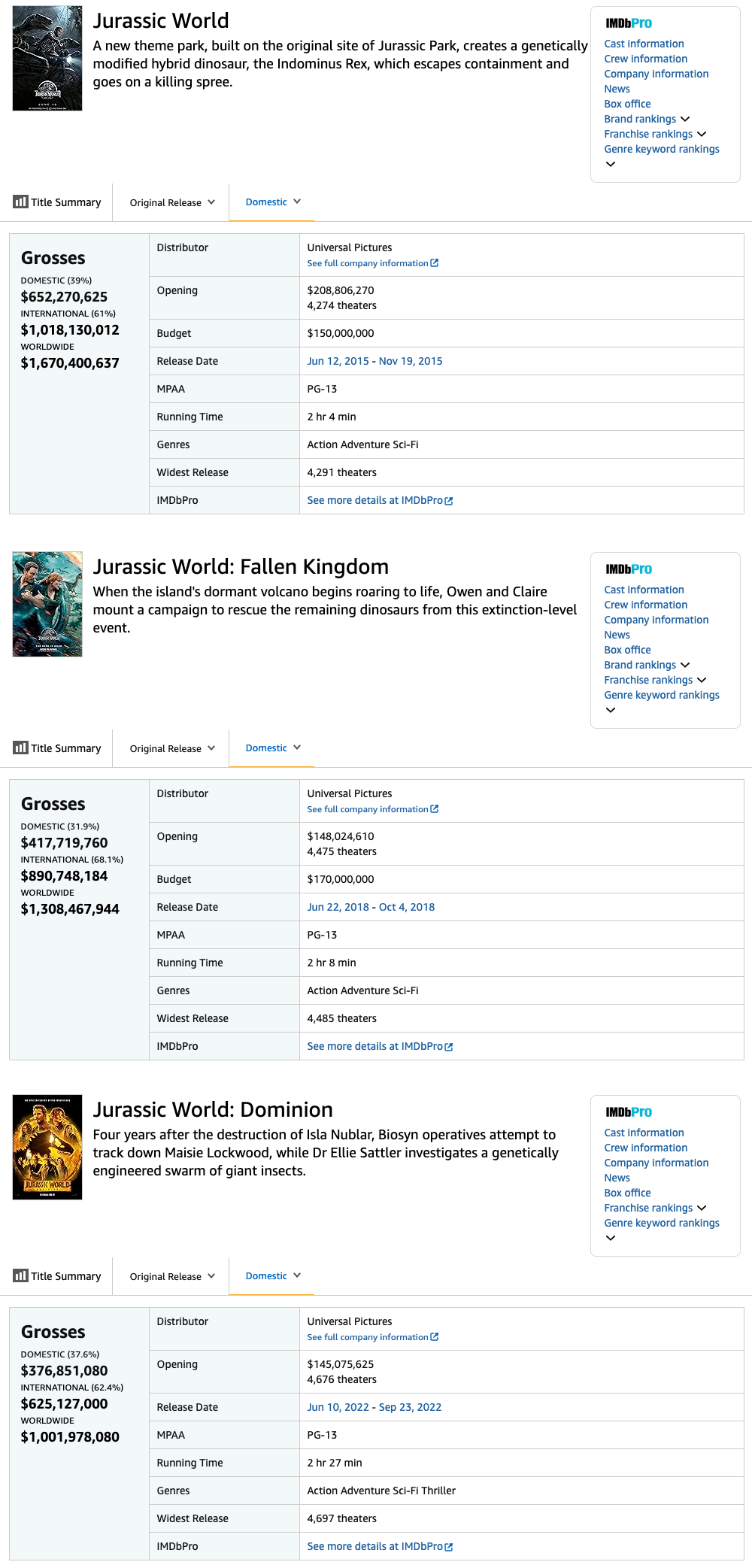
Task: Expand Brand rankings in Fallen Kingdom panel
Action: pyautogui.click(x=685, y=665)
